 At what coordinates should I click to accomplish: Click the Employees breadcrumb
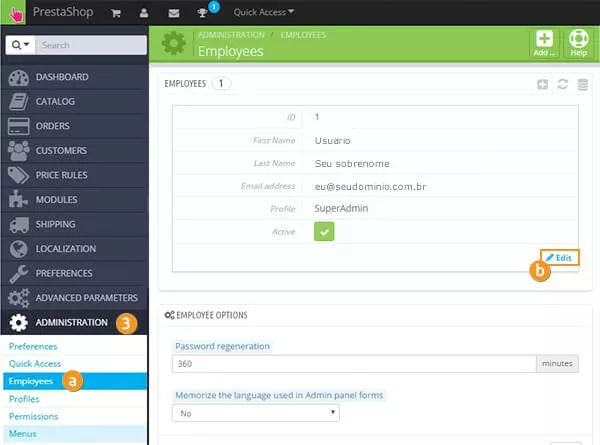click(x=303, y=35)
